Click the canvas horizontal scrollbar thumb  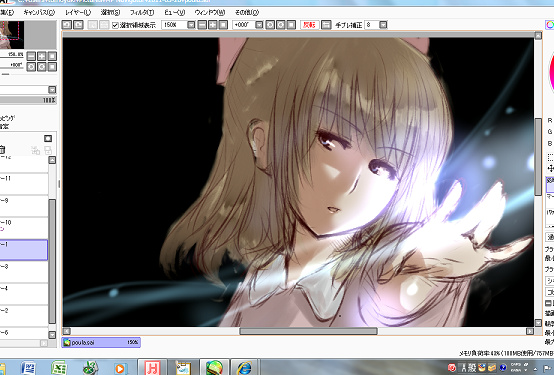(x=308, y=331)
